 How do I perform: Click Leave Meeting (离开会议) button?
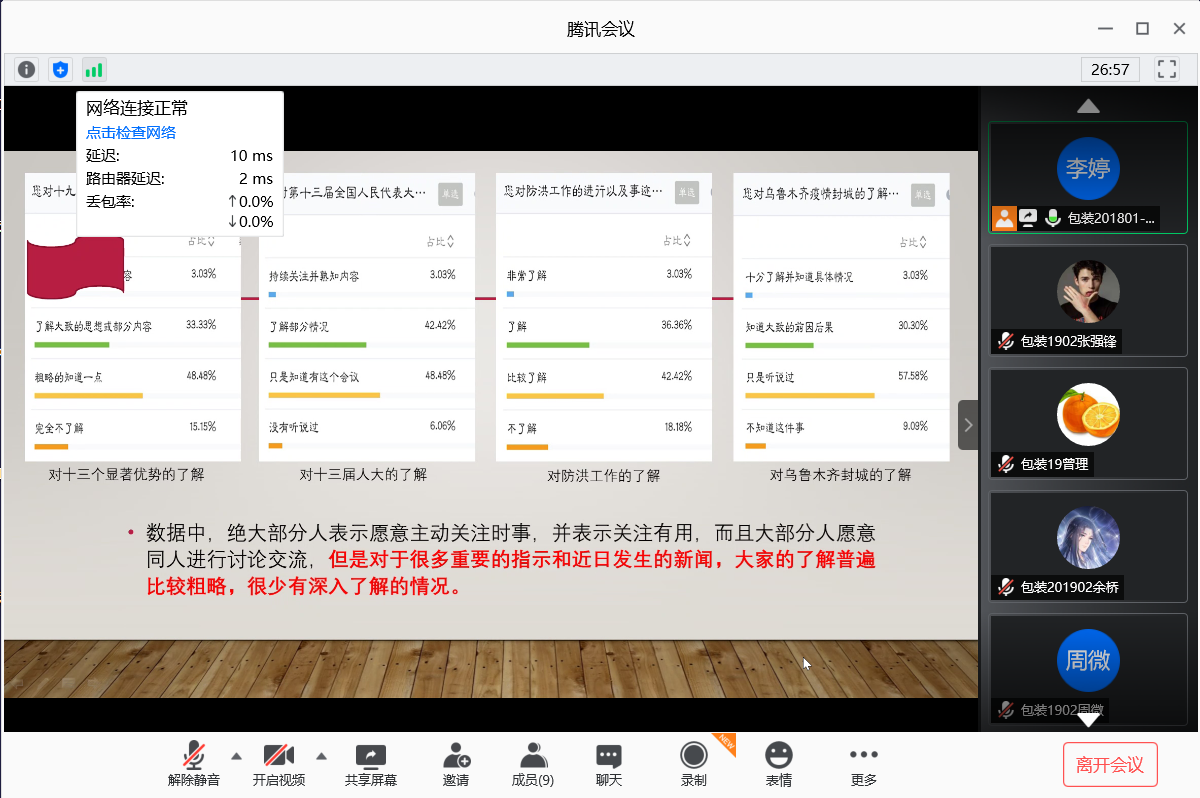[1109, 765]
